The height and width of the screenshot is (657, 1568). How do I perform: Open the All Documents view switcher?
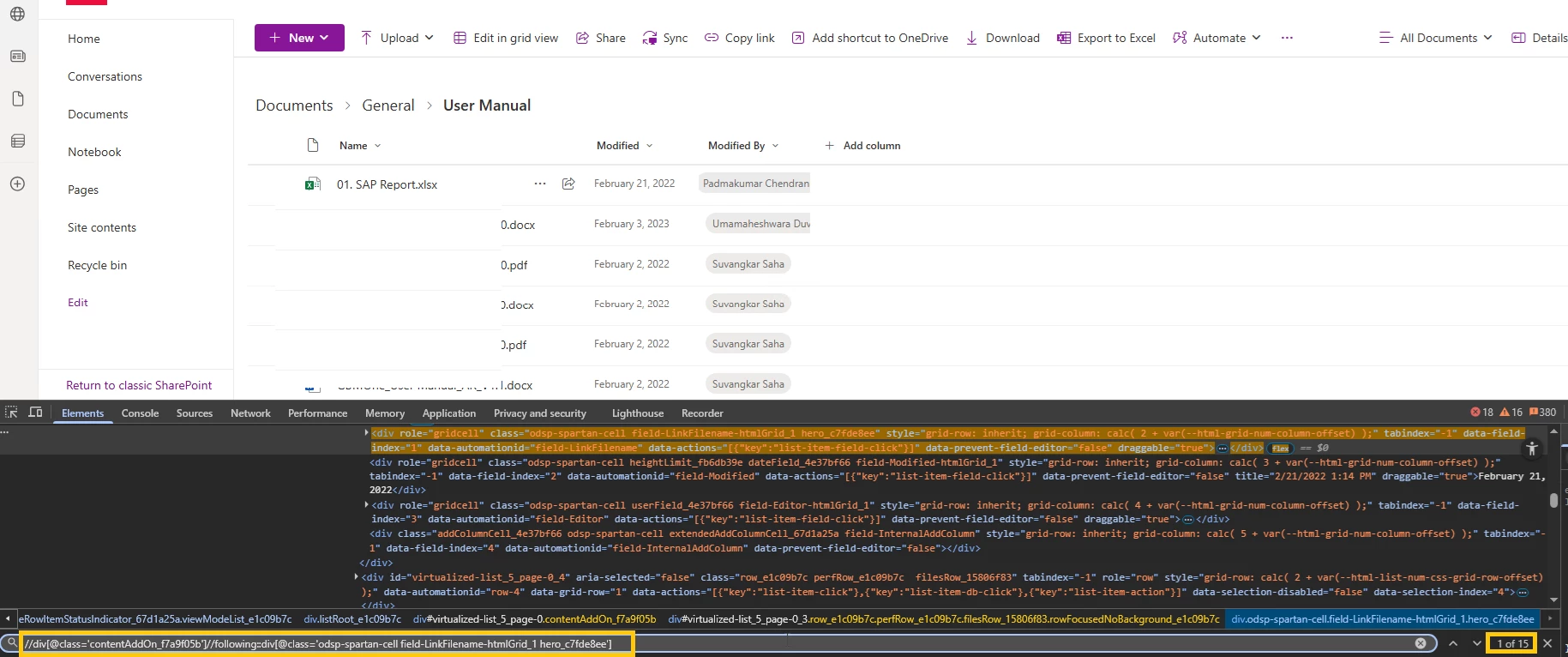click(x=1436, y=38)
